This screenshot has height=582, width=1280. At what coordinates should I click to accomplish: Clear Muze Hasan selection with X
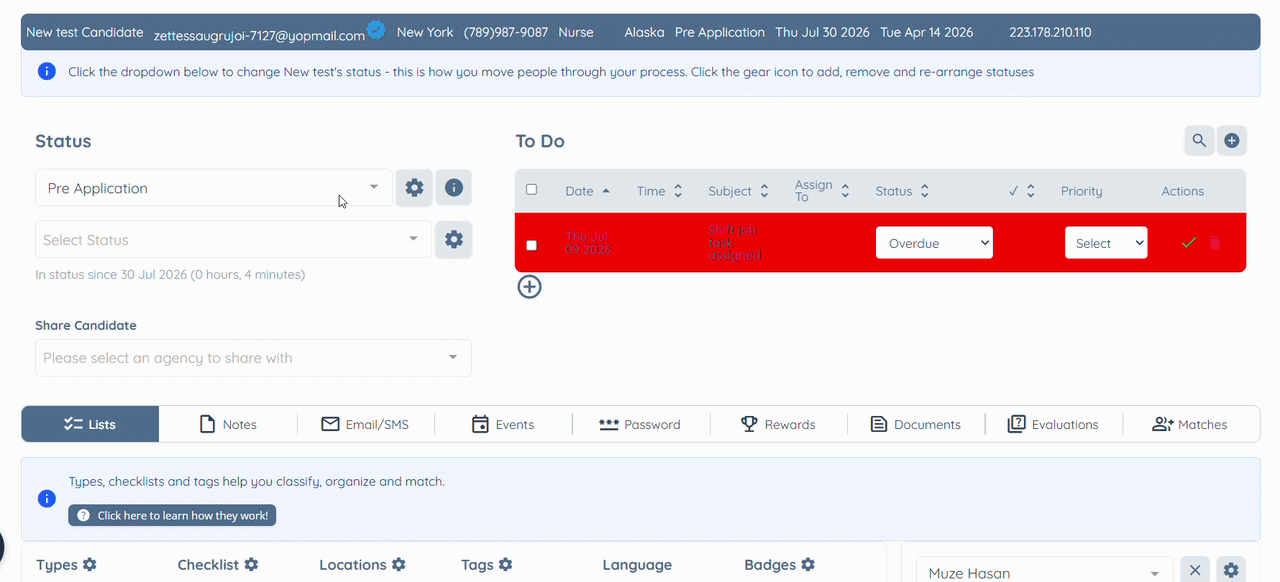[1195, 570]
